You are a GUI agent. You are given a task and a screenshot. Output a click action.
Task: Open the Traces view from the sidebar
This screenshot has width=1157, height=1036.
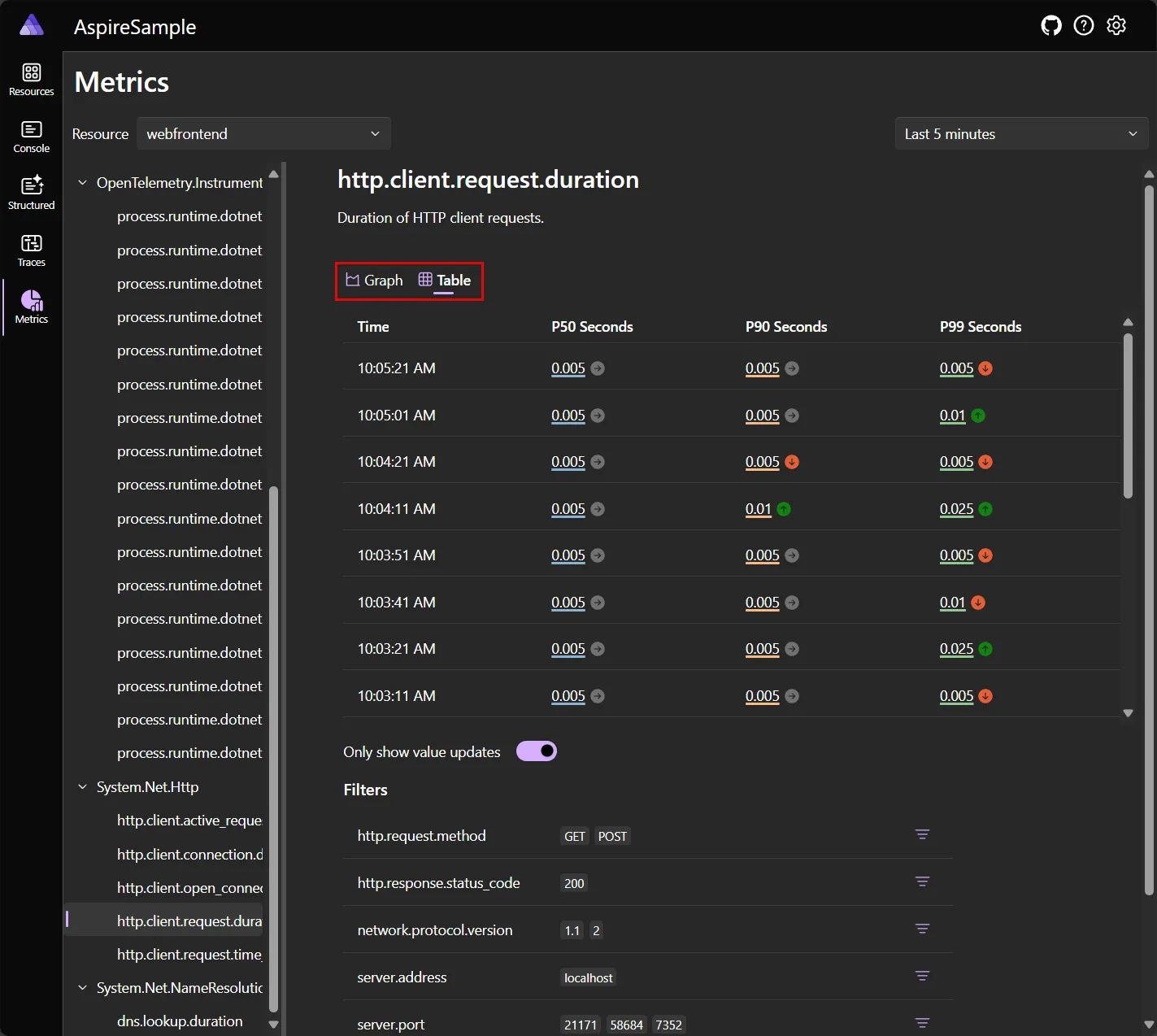[x=31, y=250]
